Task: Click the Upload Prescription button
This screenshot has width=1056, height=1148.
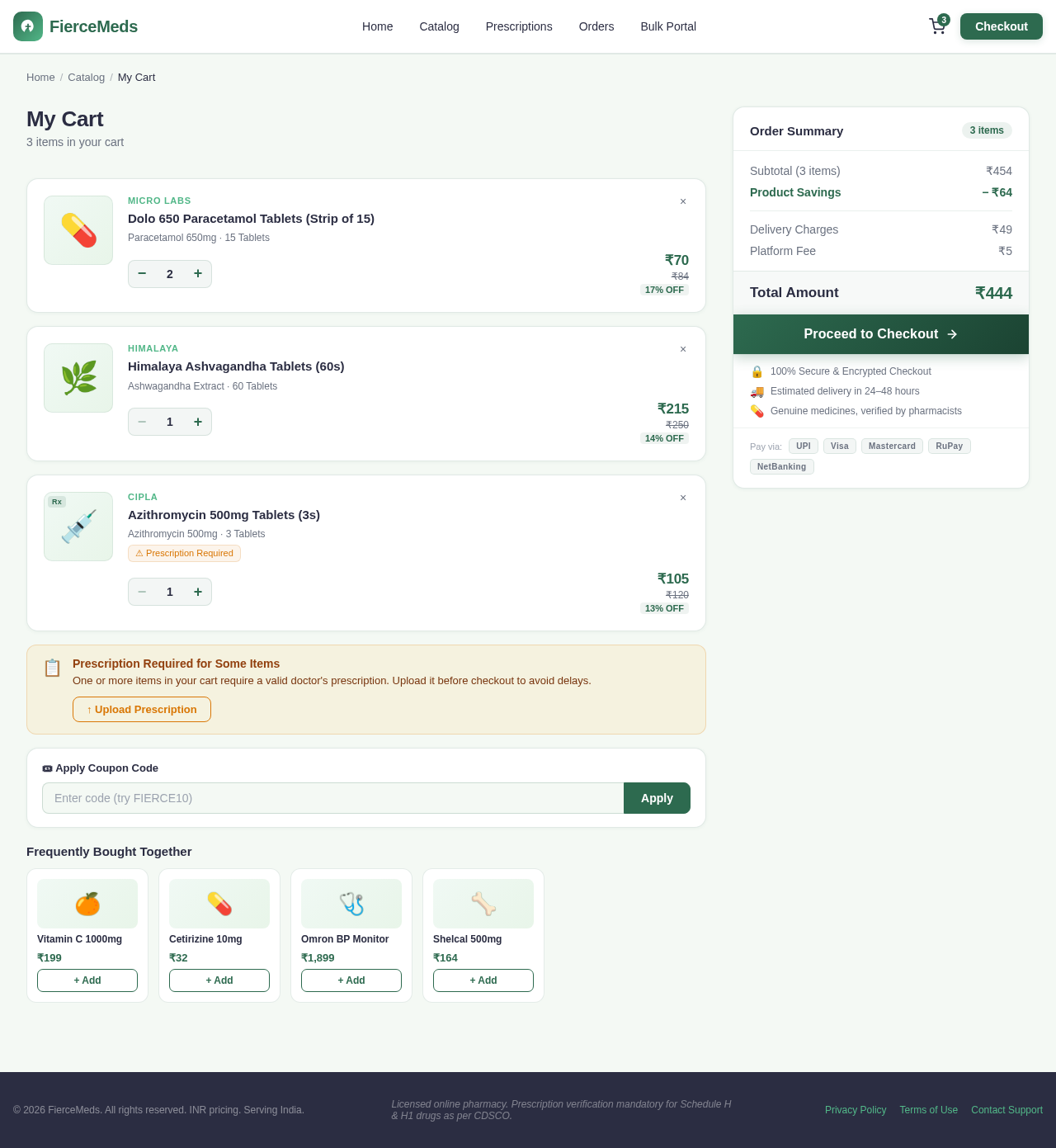Action: (x=141, y=710)
